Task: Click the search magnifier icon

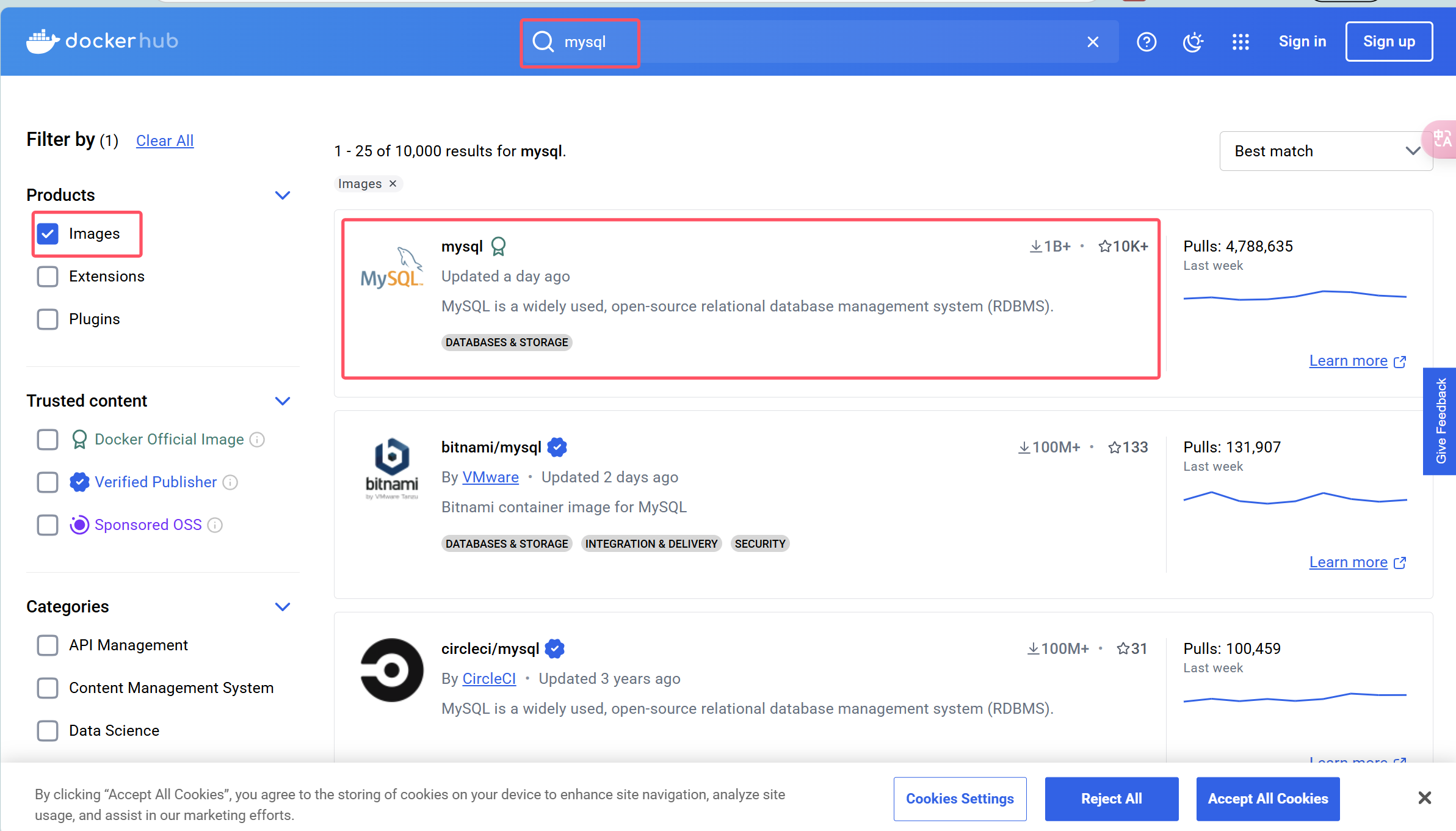Action: [x=543, y=42]
